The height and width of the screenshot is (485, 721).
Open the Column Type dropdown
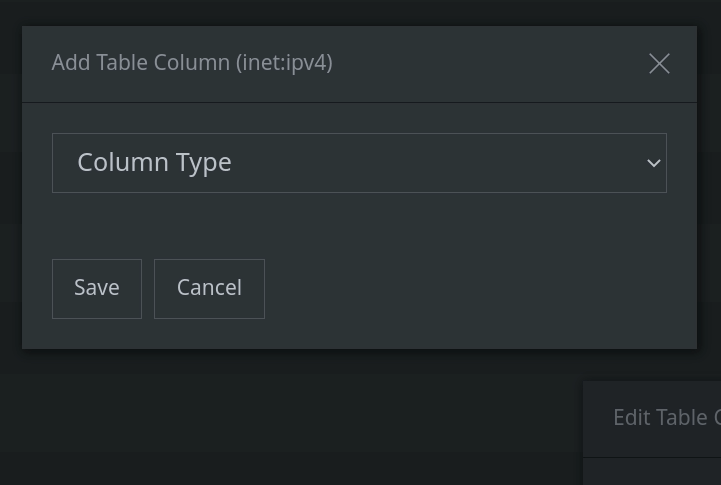pyautogui.click(x=359, y=163)
